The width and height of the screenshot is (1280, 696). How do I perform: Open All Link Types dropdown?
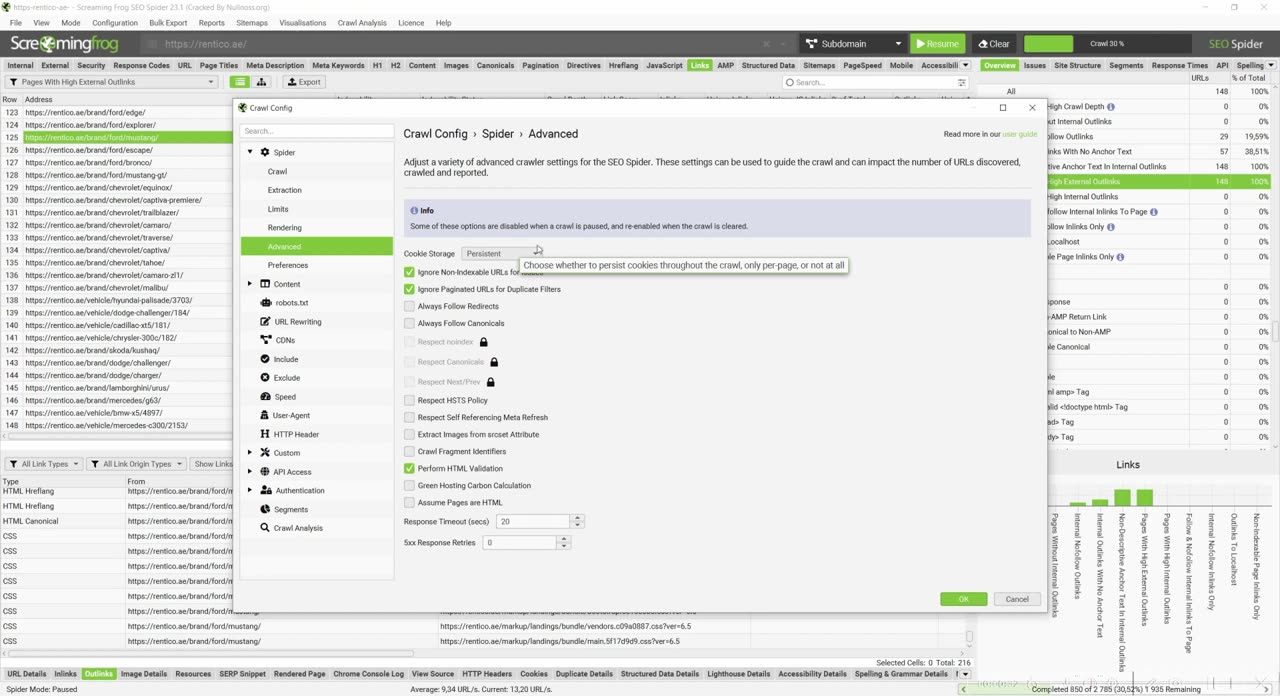click(42, 464)
